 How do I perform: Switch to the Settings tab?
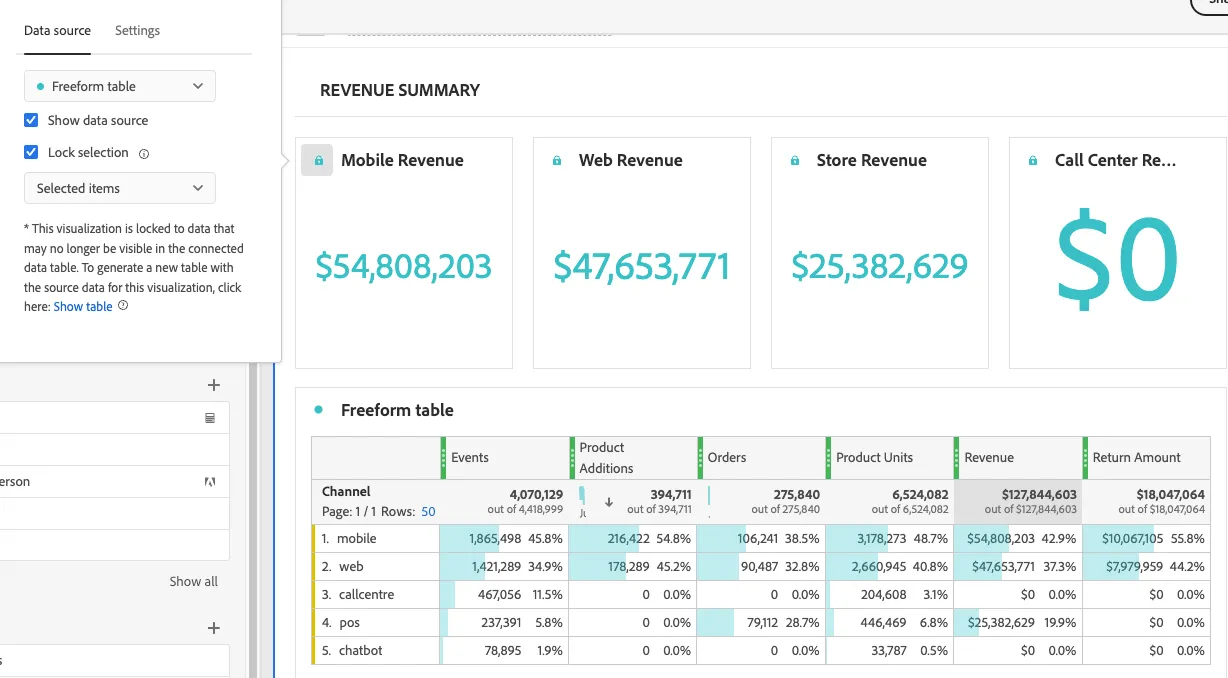click(x=137, y=31)
